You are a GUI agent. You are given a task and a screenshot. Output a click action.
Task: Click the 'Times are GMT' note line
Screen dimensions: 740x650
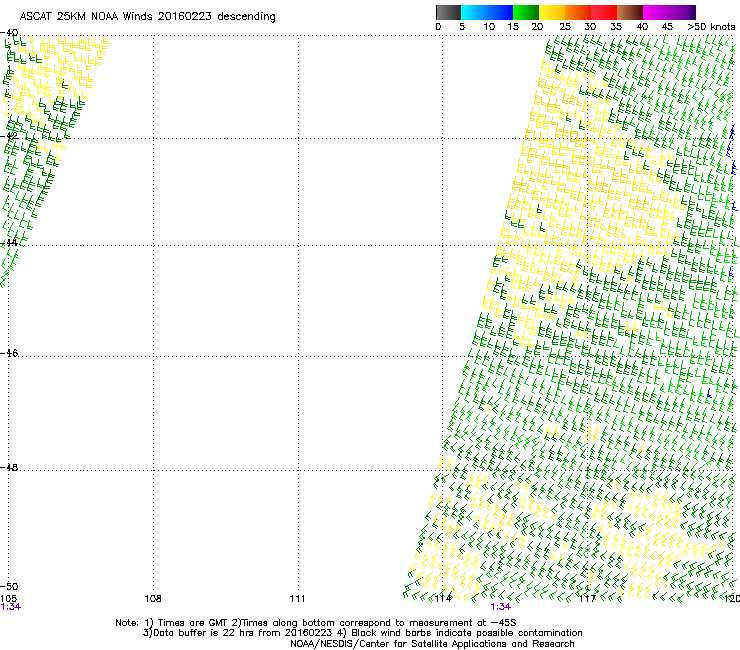[x=316, y=623]
